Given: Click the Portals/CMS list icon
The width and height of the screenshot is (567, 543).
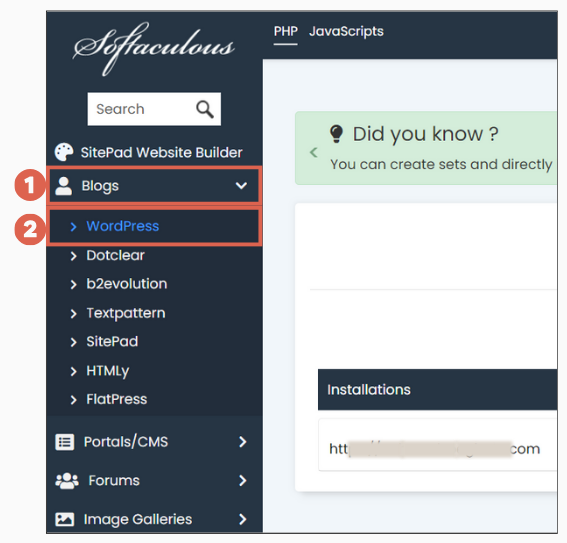Looking at the screenshot, I should pos(64,442).
